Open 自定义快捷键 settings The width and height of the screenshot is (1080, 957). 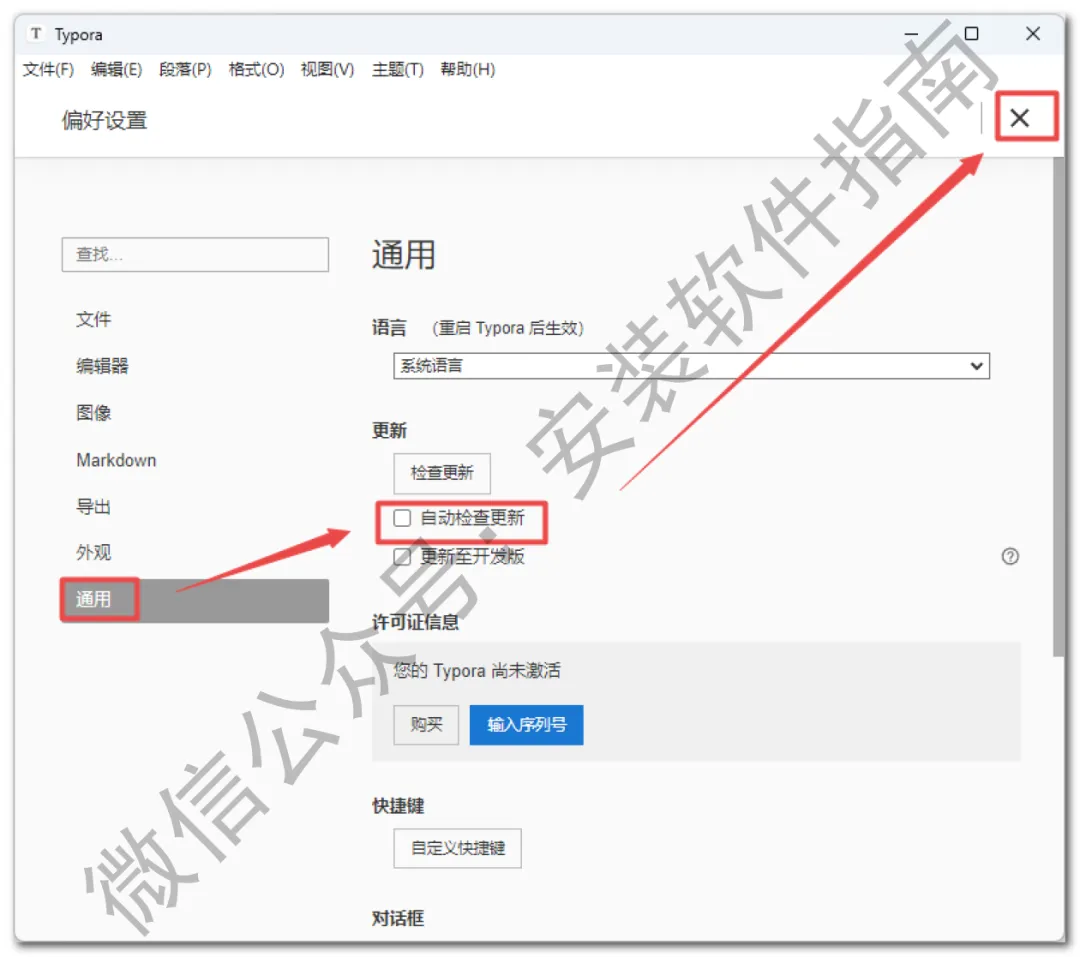(457, 848)
